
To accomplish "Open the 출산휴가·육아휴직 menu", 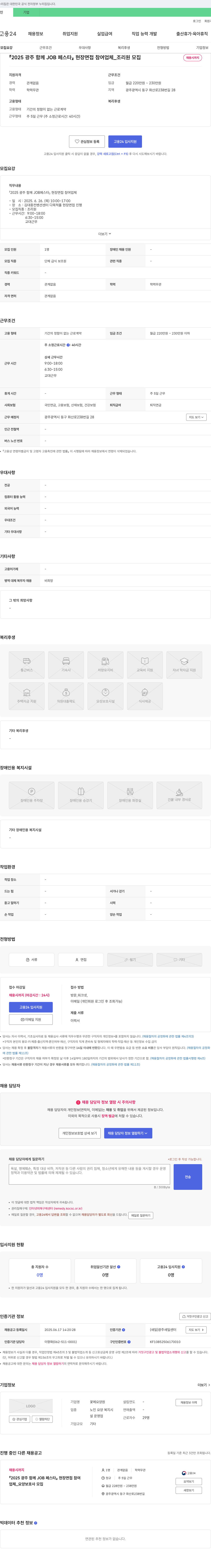I will pyautogui.click(x=192, y=34).
